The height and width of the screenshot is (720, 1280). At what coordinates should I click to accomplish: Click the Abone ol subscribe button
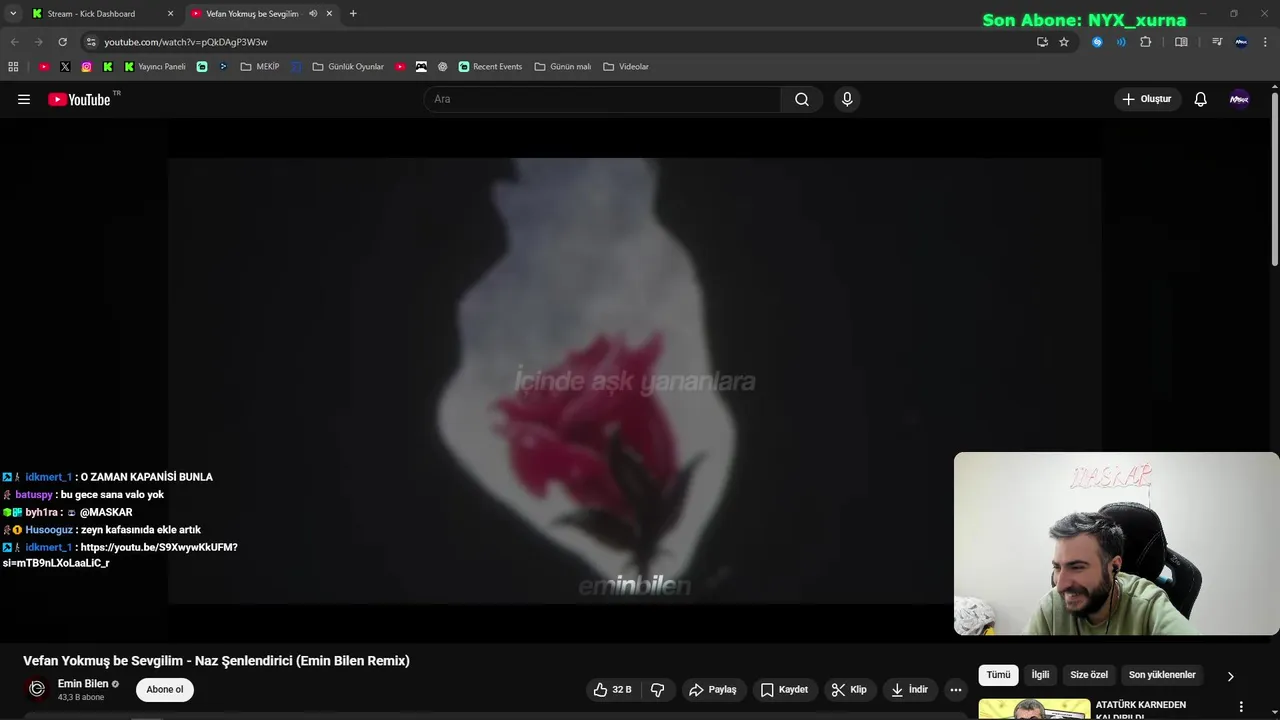(165, 690)
